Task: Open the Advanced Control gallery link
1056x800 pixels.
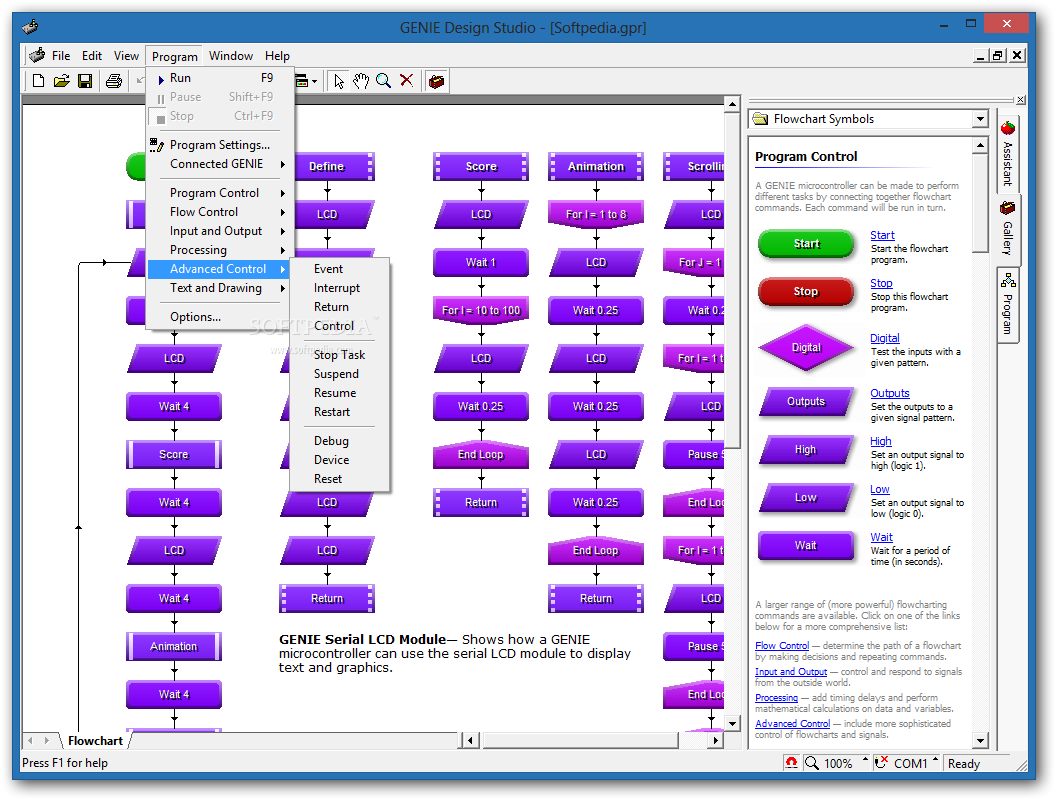Action: coord(792,723)
